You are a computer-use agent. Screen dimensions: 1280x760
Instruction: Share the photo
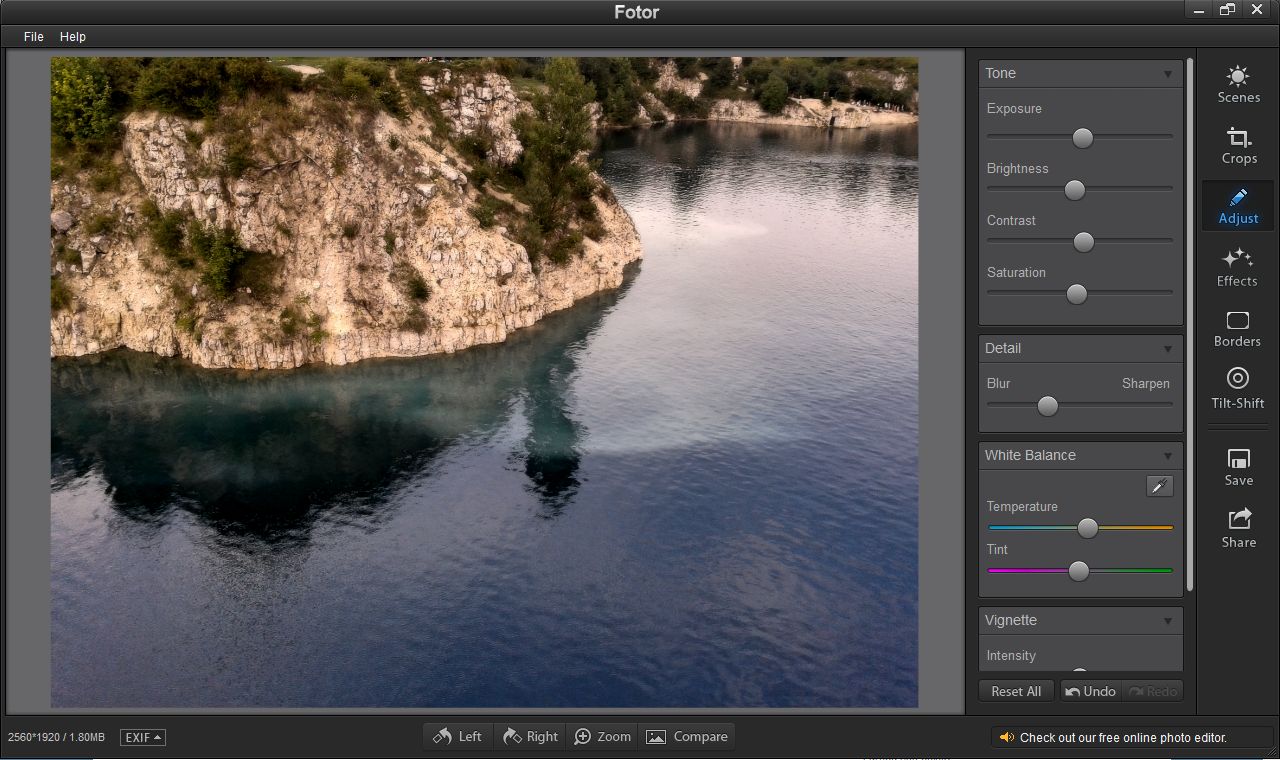(x=1238, y=528)
